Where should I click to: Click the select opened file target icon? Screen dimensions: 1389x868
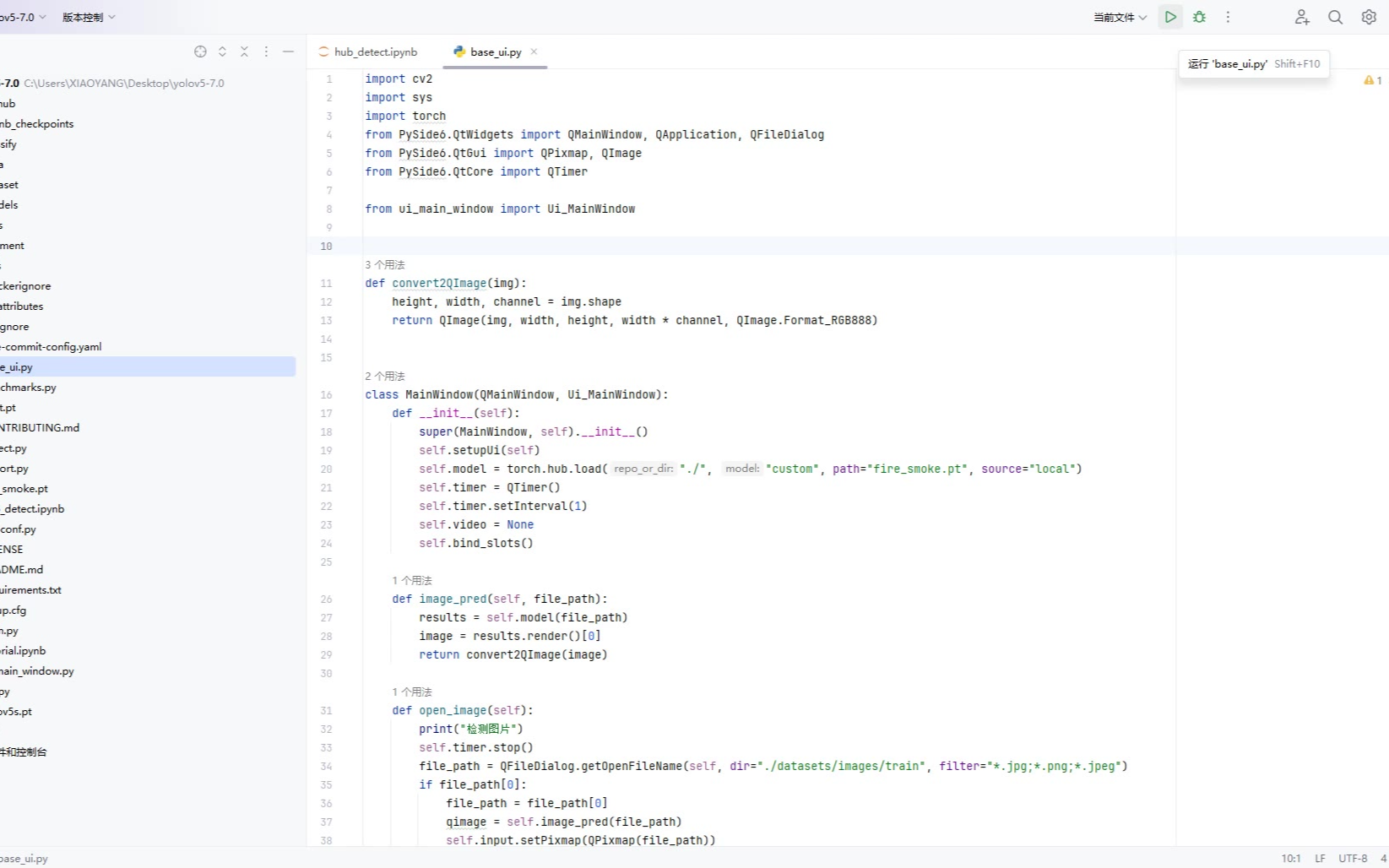coord(200,52)
